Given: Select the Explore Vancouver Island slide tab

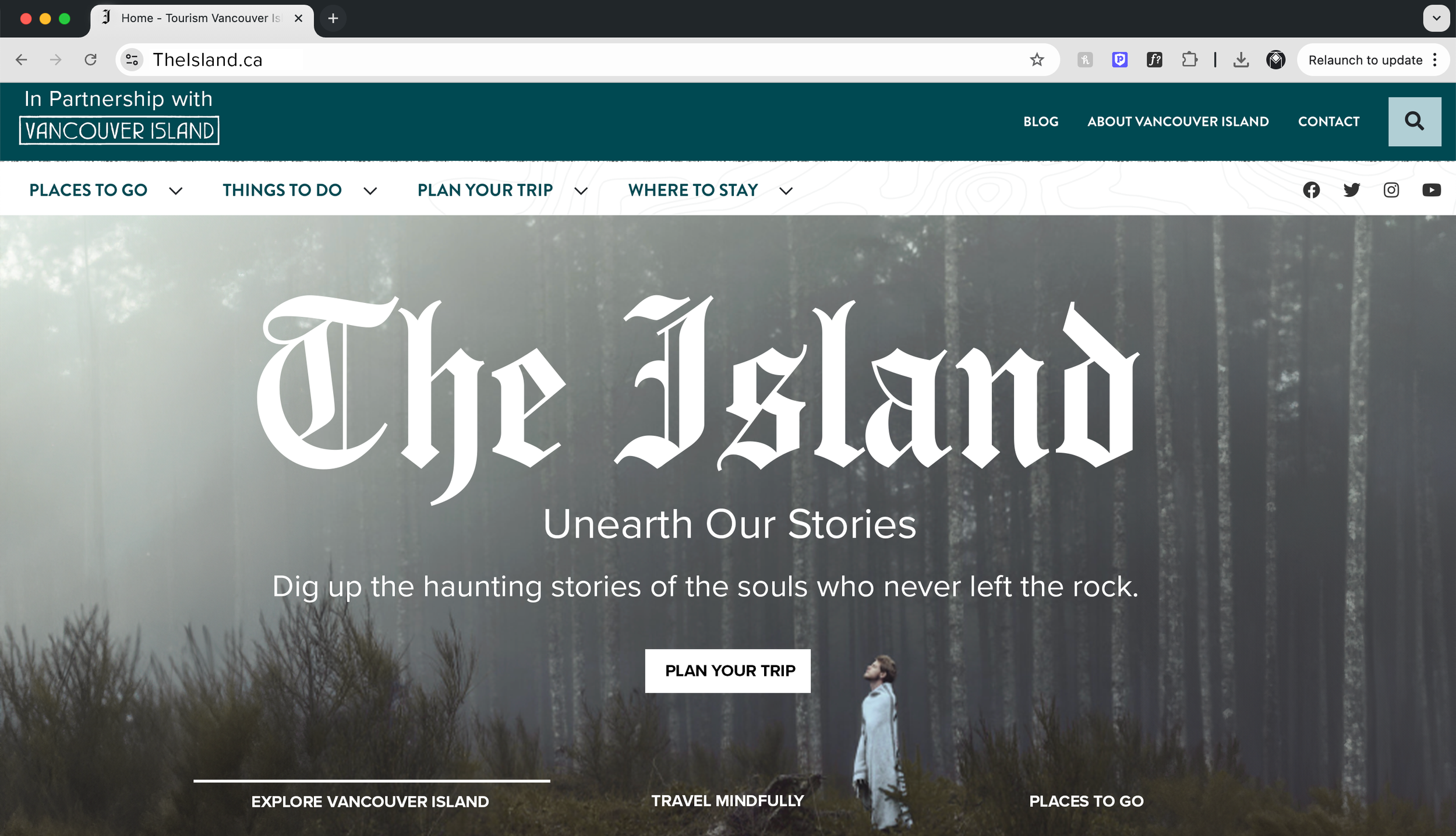Looking at the screenshot, I should tap(370, 801).
